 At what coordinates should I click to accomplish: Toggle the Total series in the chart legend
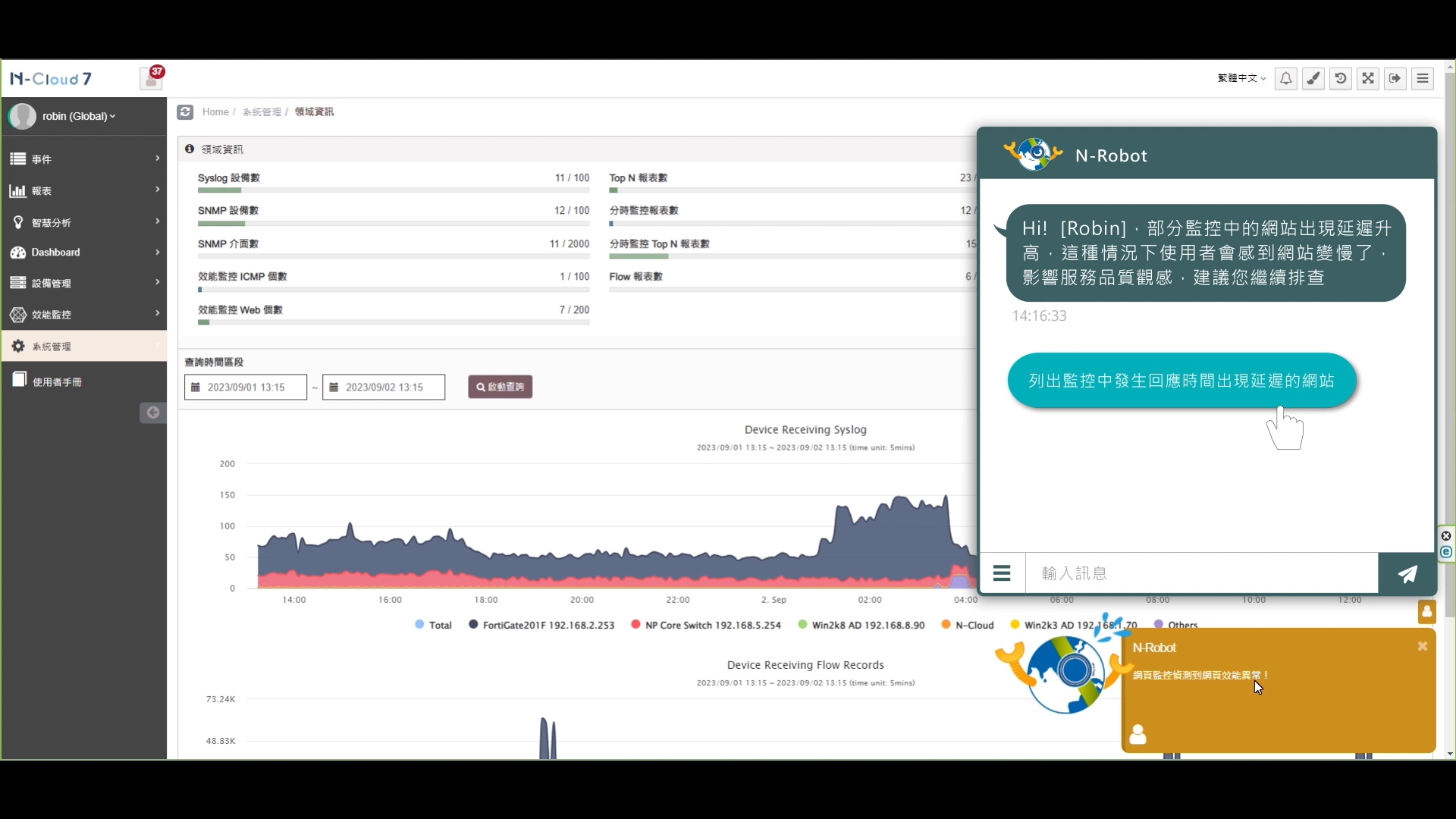click(x=433, y=626)
